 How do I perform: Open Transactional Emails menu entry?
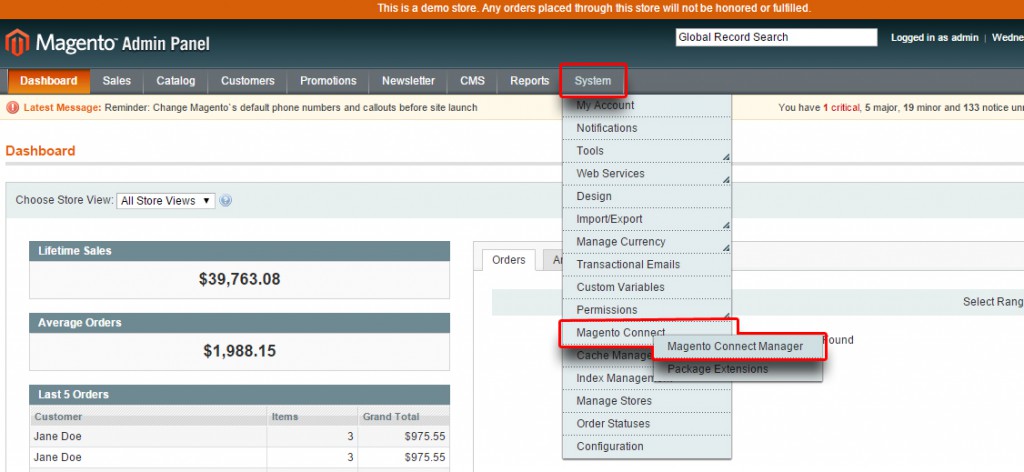click(628, 264)
